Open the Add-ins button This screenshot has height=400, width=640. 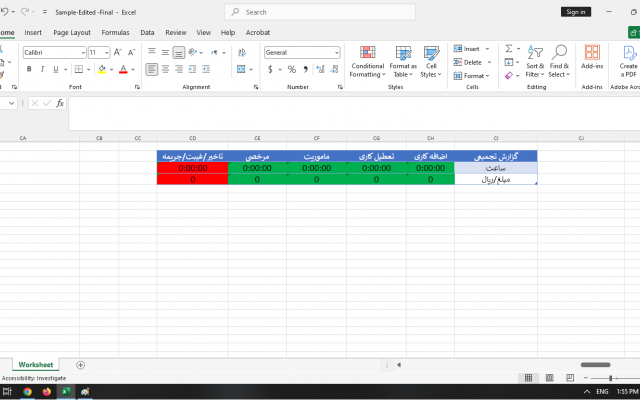click(592, 53)
